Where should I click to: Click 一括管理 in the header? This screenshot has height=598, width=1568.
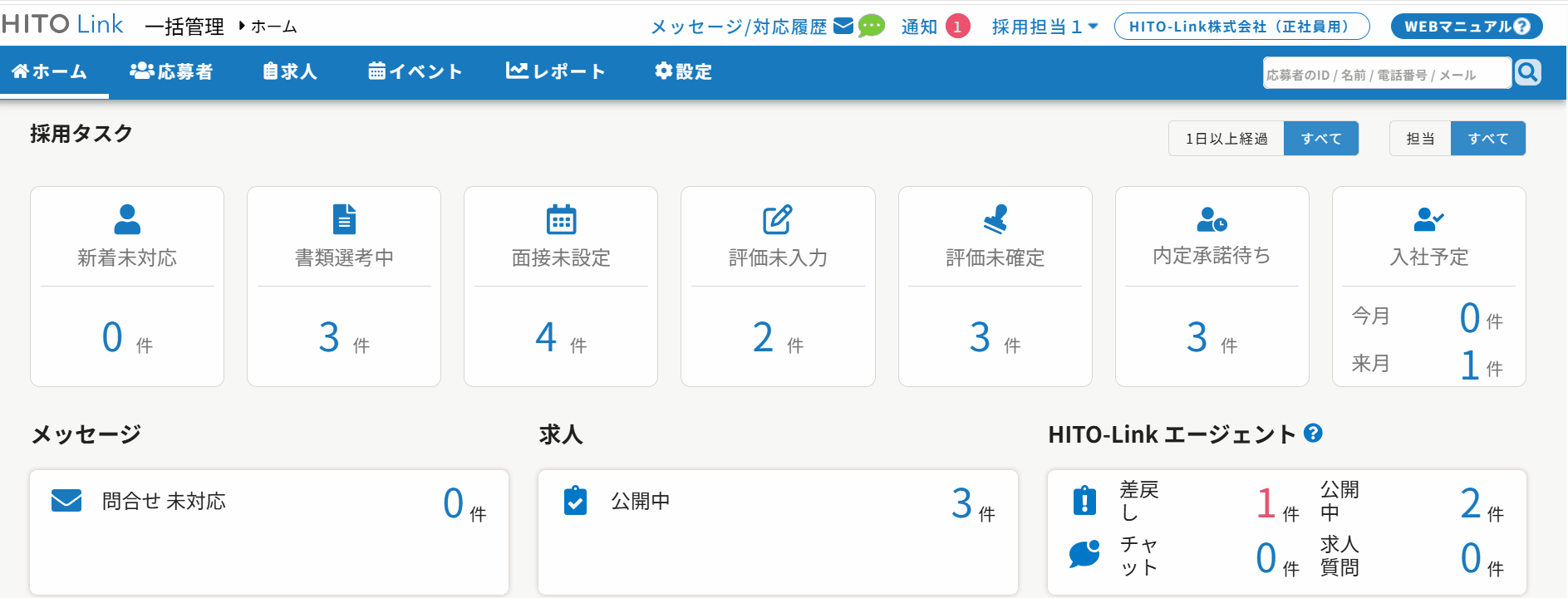[184, 27]
